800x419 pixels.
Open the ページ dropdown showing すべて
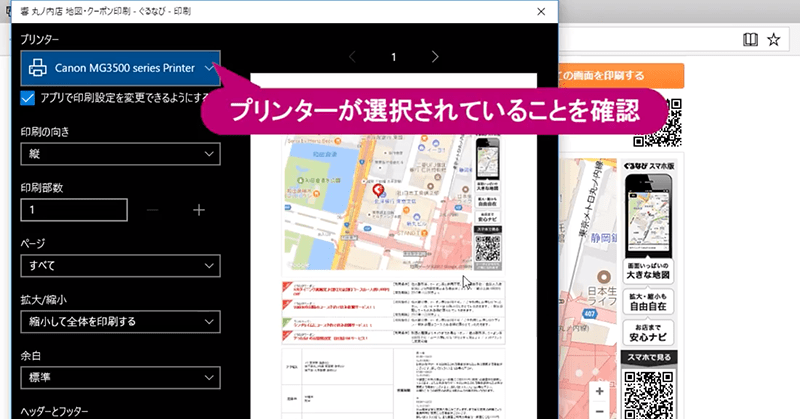coord(120,266)
